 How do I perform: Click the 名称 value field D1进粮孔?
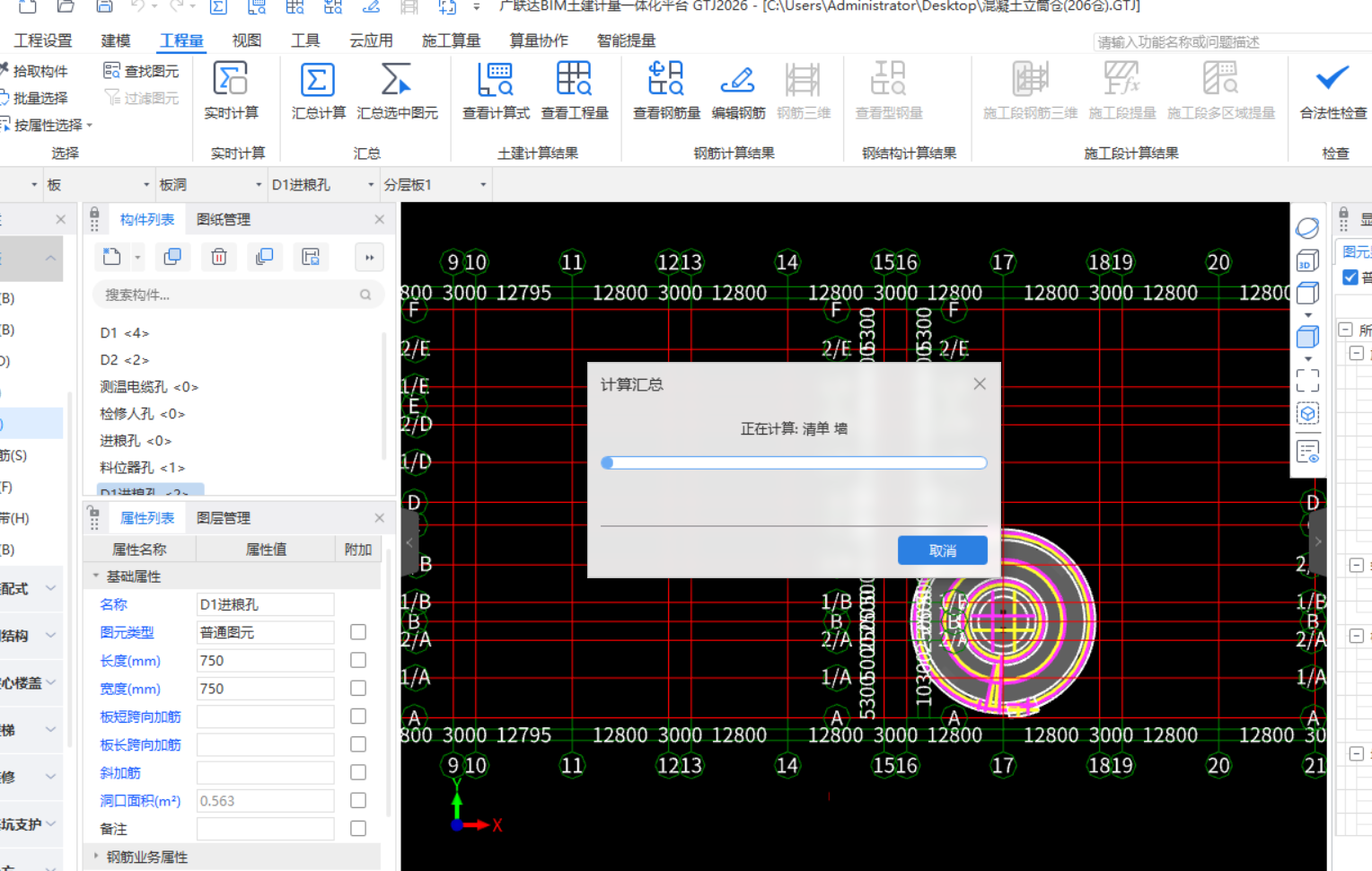coord(265,604)
